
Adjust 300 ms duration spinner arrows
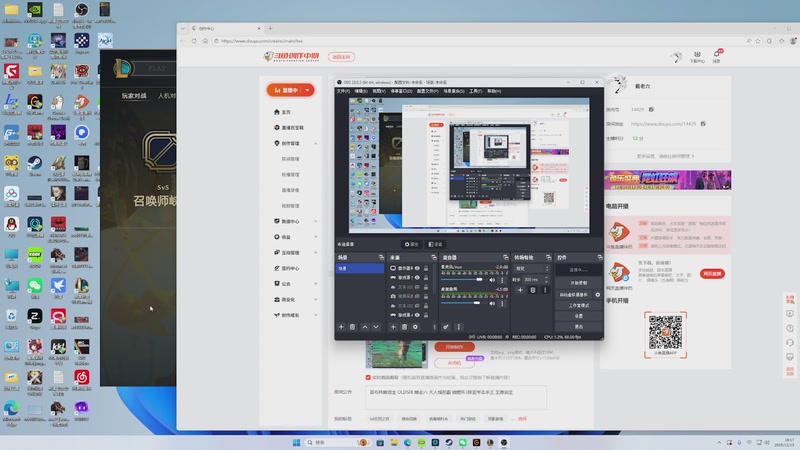pyautogui.click(x=546, y=279)
